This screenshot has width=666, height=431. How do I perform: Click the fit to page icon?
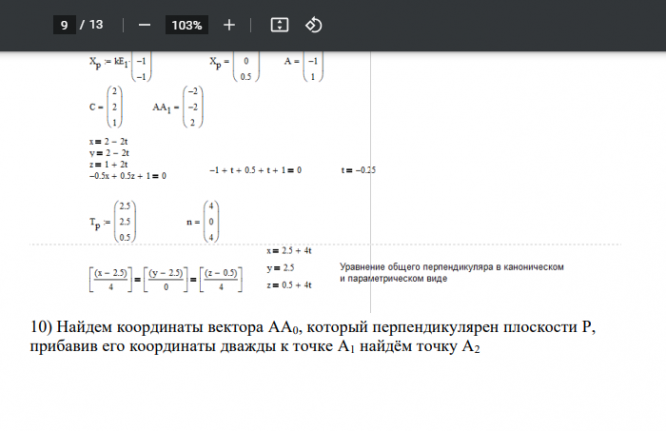279,25
